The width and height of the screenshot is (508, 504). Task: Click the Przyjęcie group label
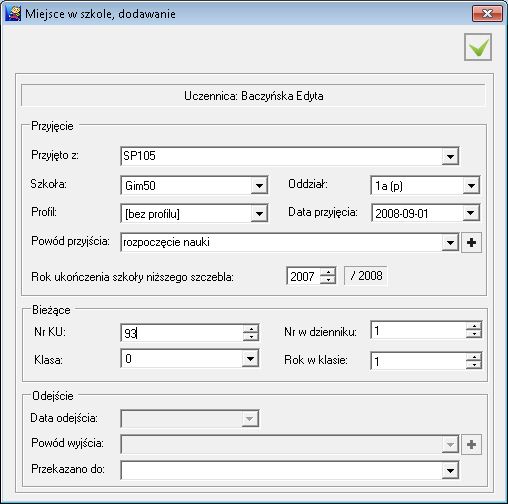[52, 126]
